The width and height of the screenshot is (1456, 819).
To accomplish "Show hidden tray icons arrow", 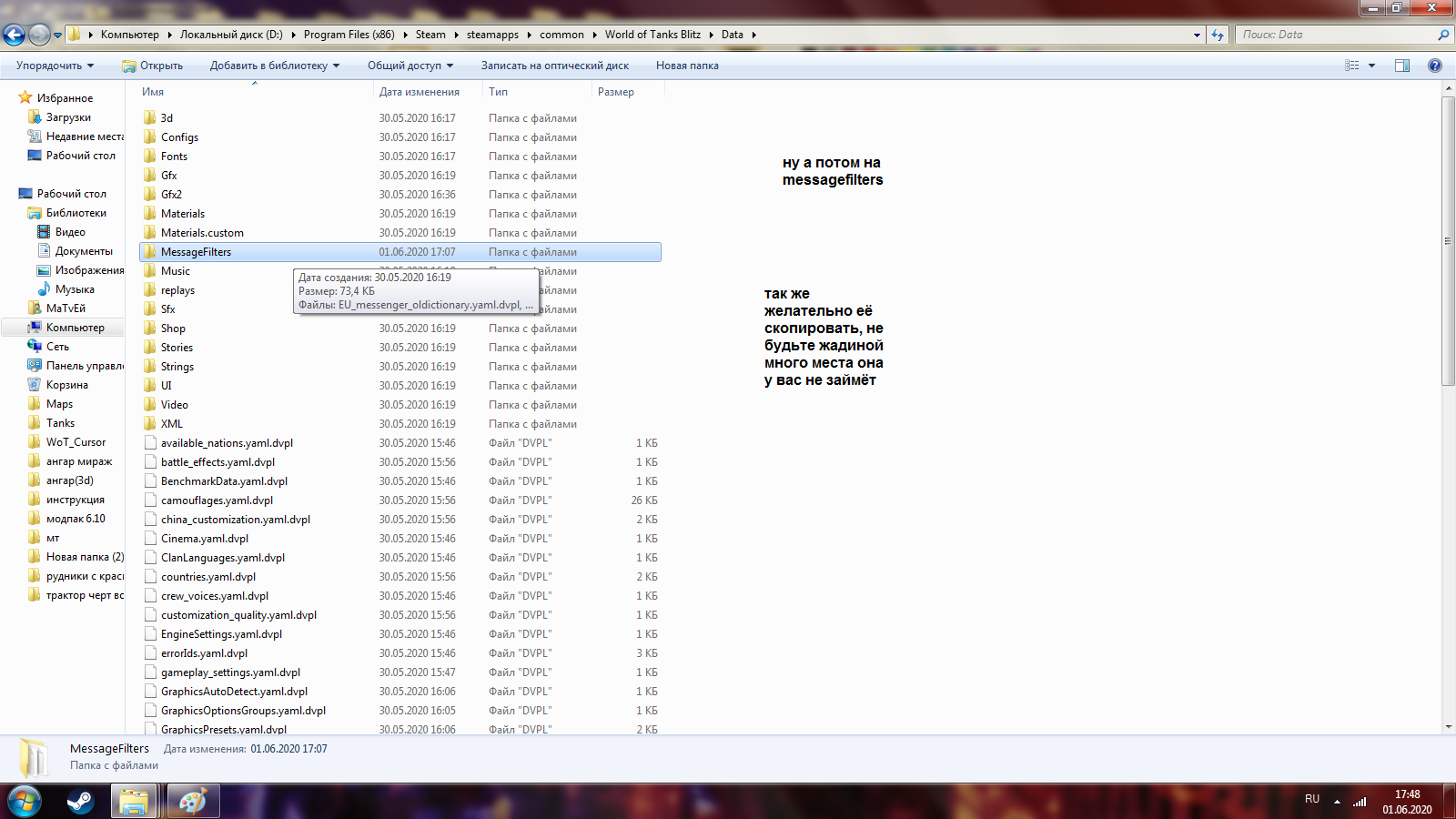I will [1337, 802].
